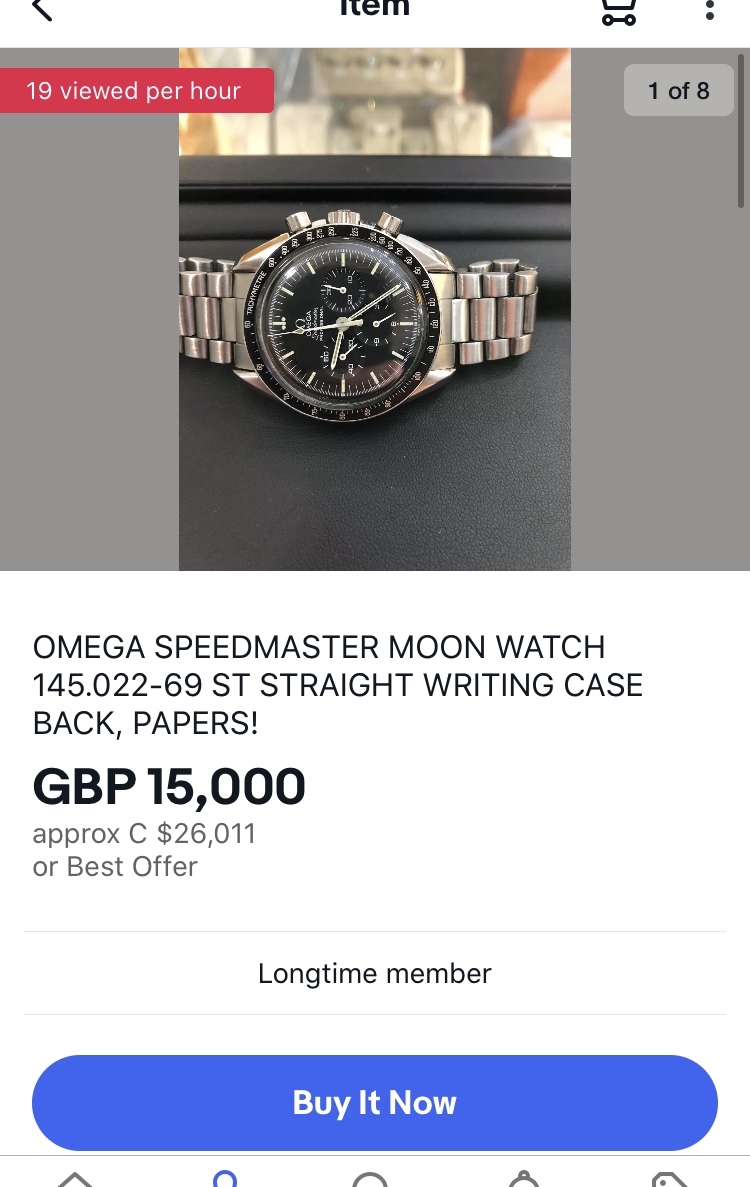Image resolution: width=750 pixels, height=1187 pixels.
Task: Open the shopping cart
Action: (618, 11)
